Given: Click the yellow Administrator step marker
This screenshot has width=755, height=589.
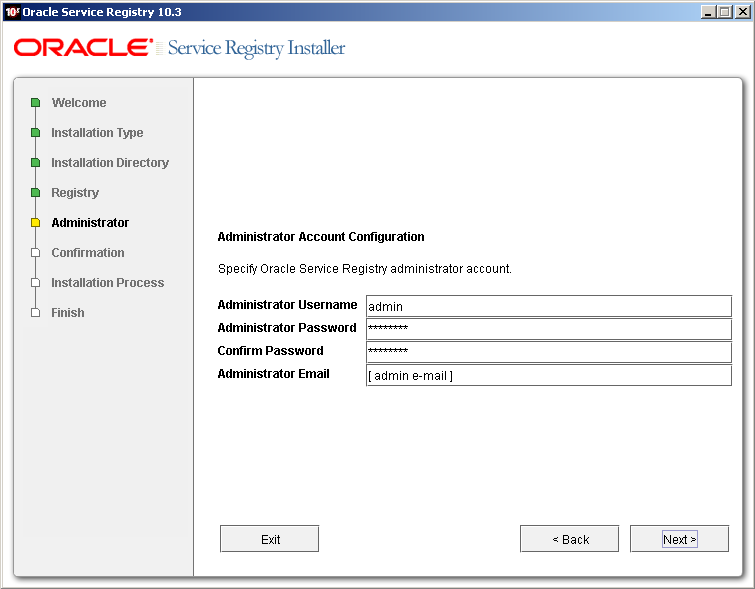Looking at the screenshot, I should point(35,223).
